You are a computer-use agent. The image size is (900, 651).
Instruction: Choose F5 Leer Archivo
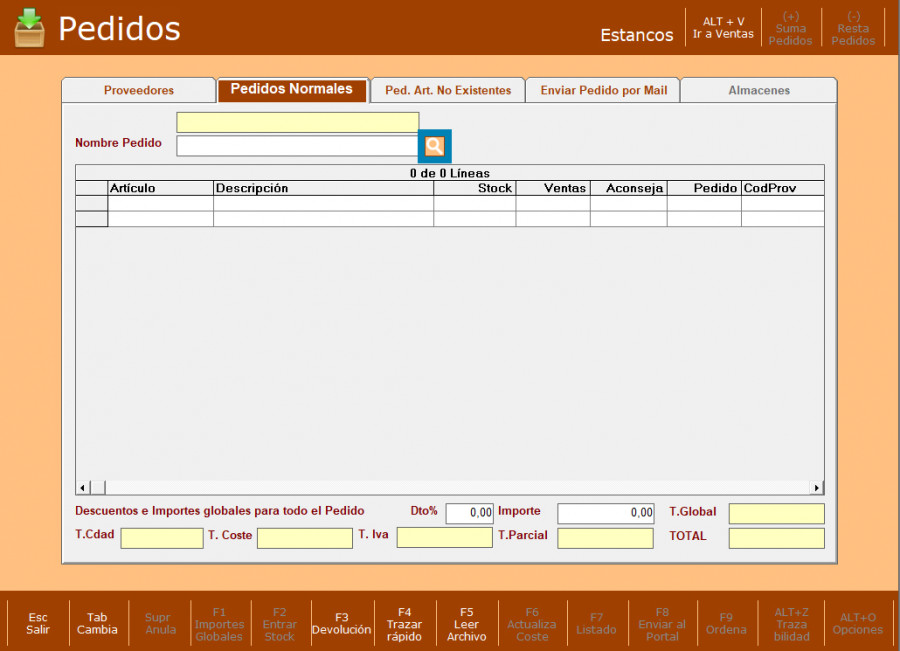click(466, 624)
